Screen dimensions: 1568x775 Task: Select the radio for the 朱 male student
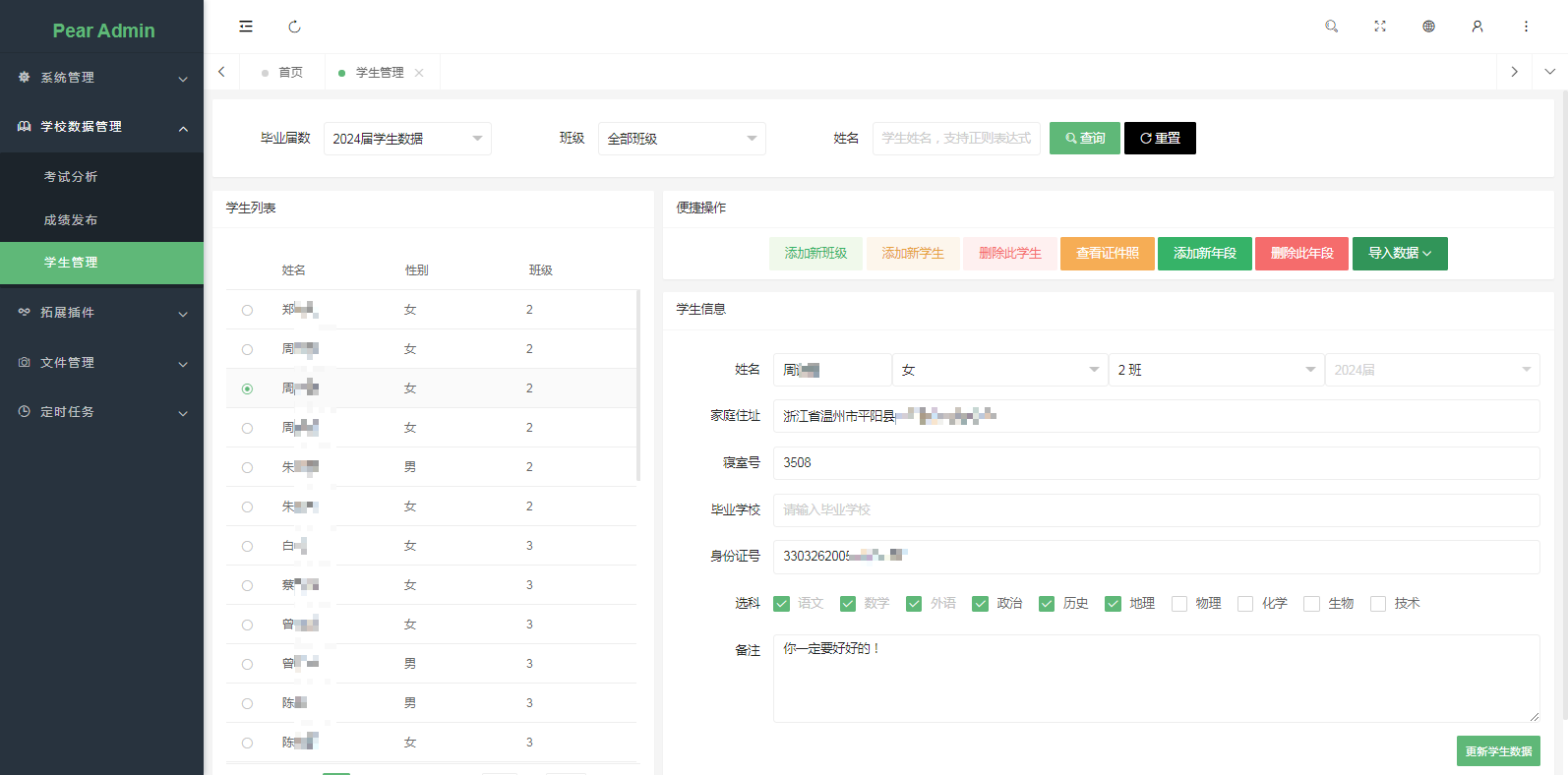click(x=247, y=467)
